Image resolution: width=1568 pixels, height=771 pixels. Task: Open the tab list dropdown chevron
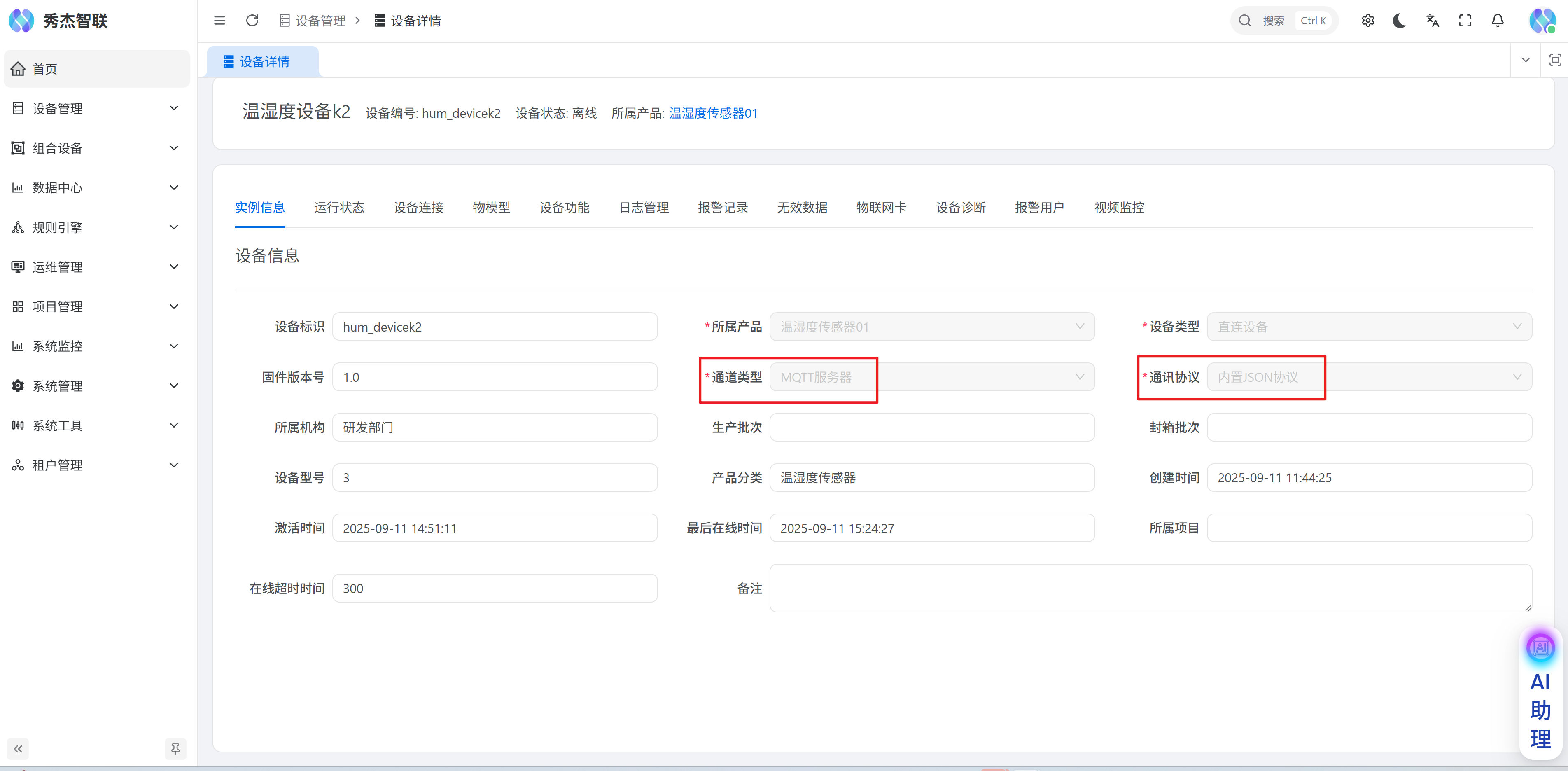(x=1526, y=60)
